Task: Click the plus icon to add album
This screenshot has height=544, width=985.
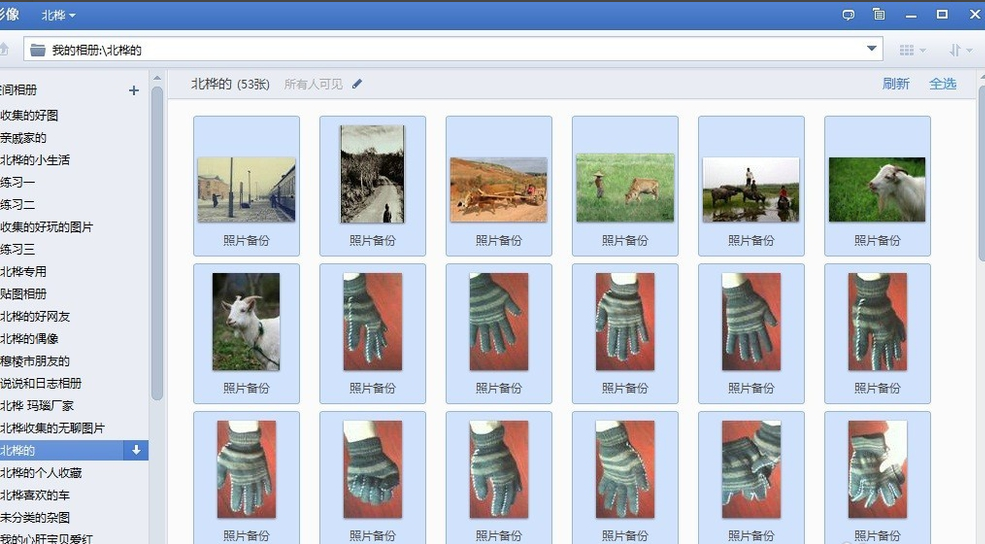Action: point(134,90)
